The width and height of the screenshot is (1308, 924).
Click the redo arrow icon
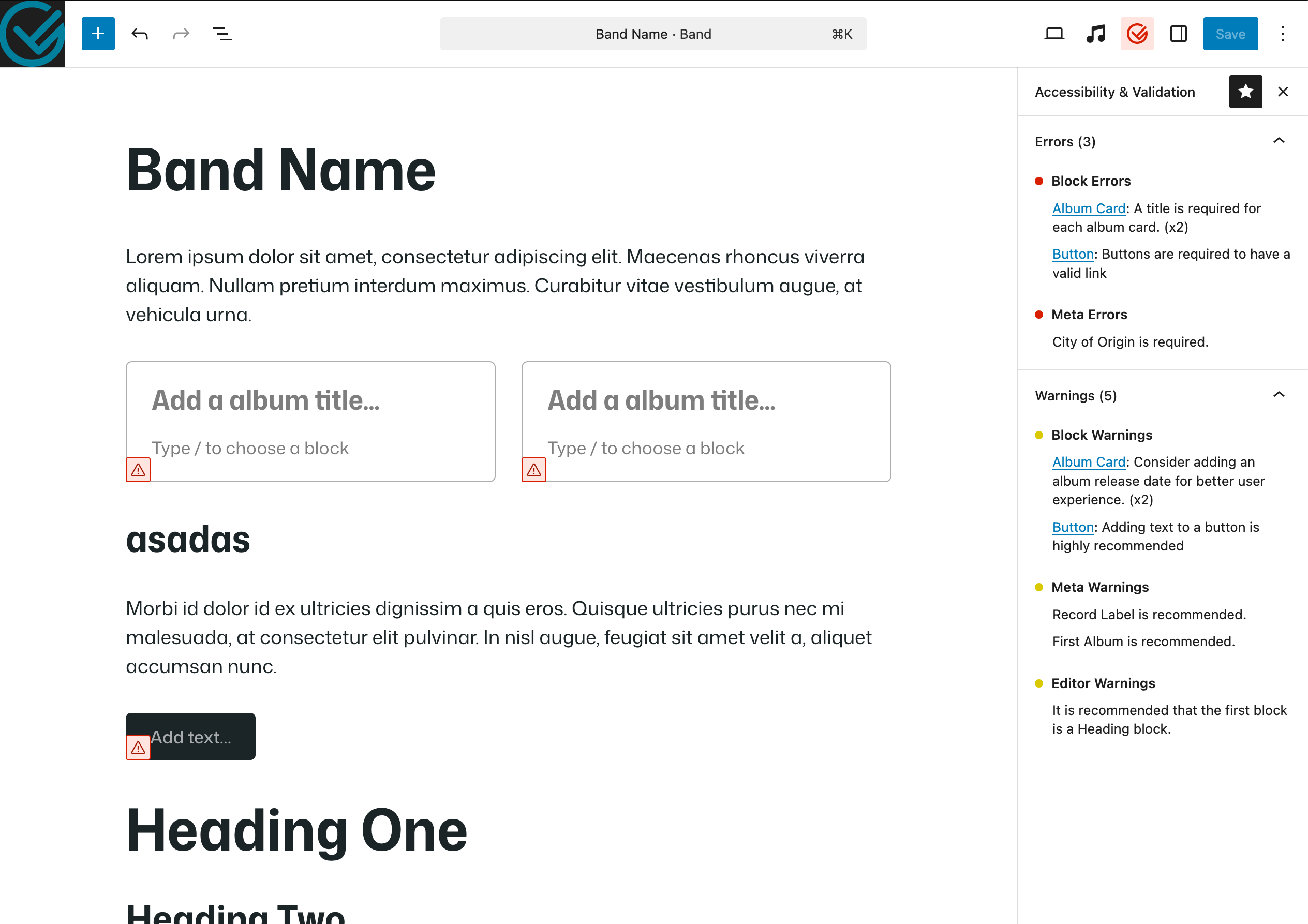(x=181, y=34)
